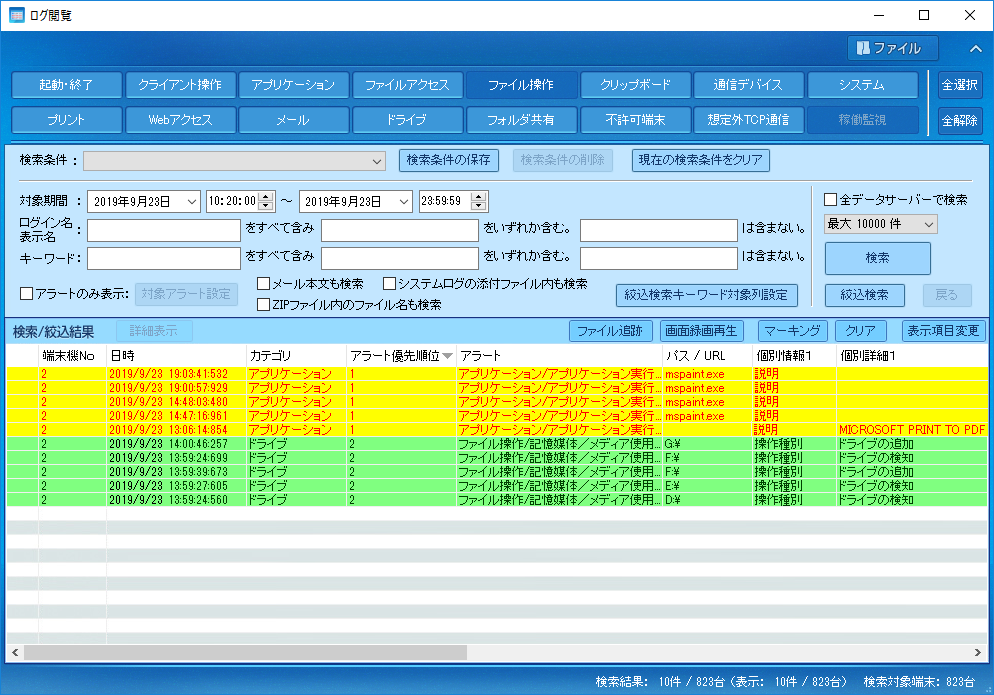The width and height of the screenshot is (994, 695).
Task: Focus the ログイン名 'をいずれか含む' input field
Action: click(399, 230)
